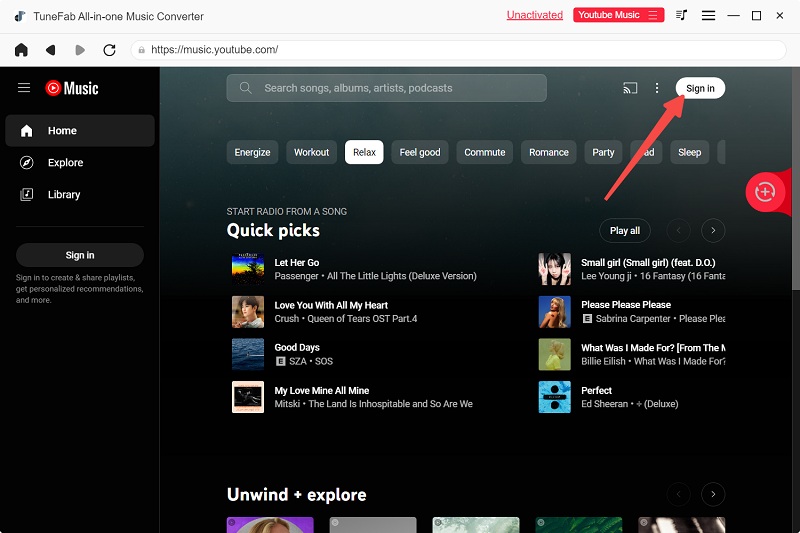800x533 pixels.
Task: Click the SZA artist link
Action: point(298,361)
